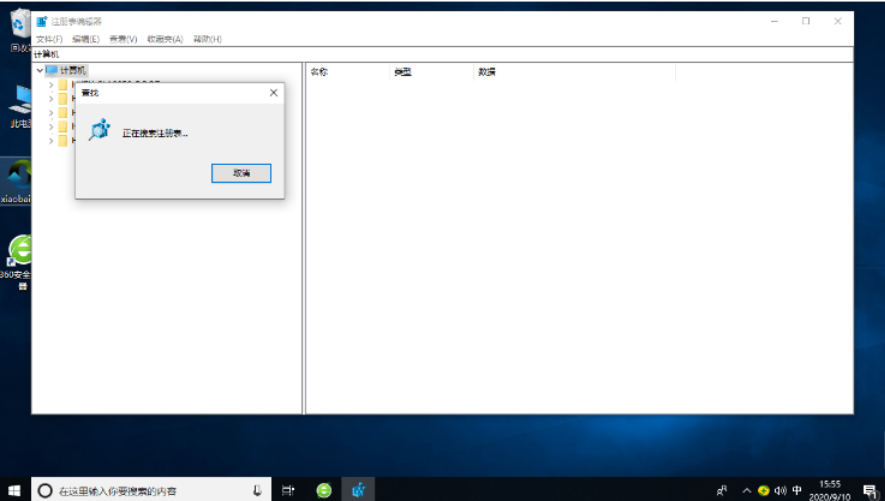Click the Cortana circle icon in taskbar
This screenshot has height=501, width=885.
pyautogui.click(x=45, y=491)
